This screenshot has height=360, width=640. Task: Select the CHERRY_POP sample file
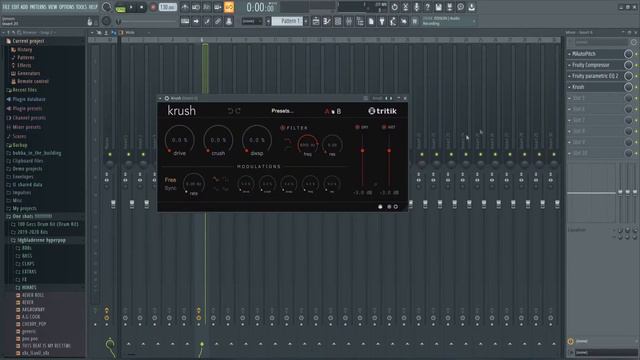(x=34, y=324)
